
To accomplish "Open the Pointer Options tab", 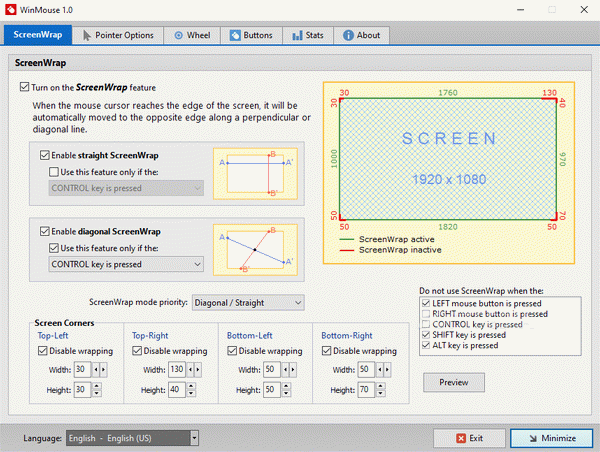I will point(118,35).
